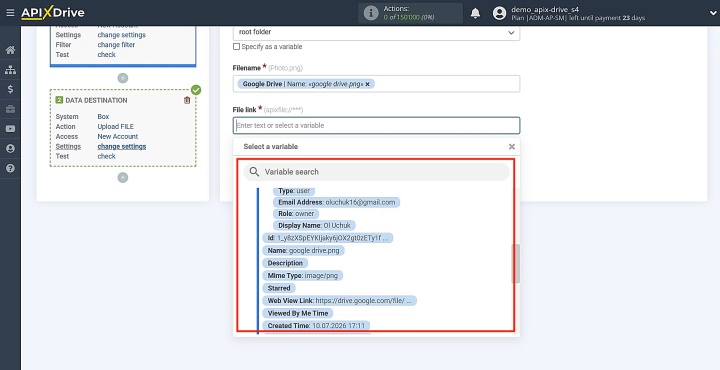Click the destination New Account value

tap(118, 136)
